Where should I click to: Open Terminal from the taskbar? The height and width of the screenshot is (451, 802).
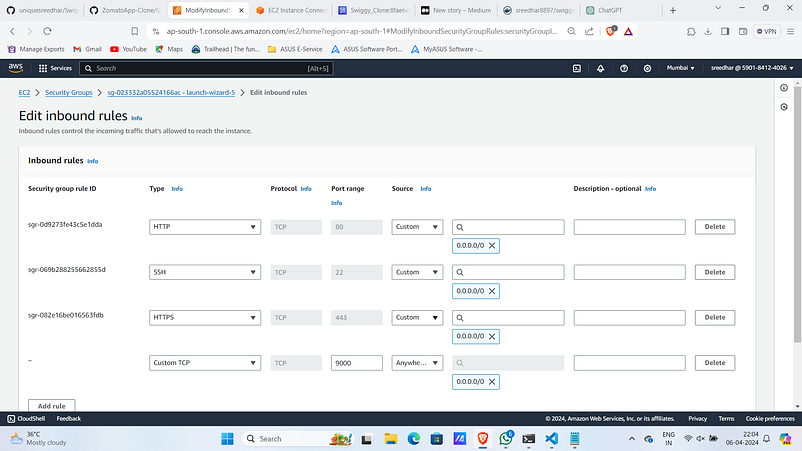528,439
